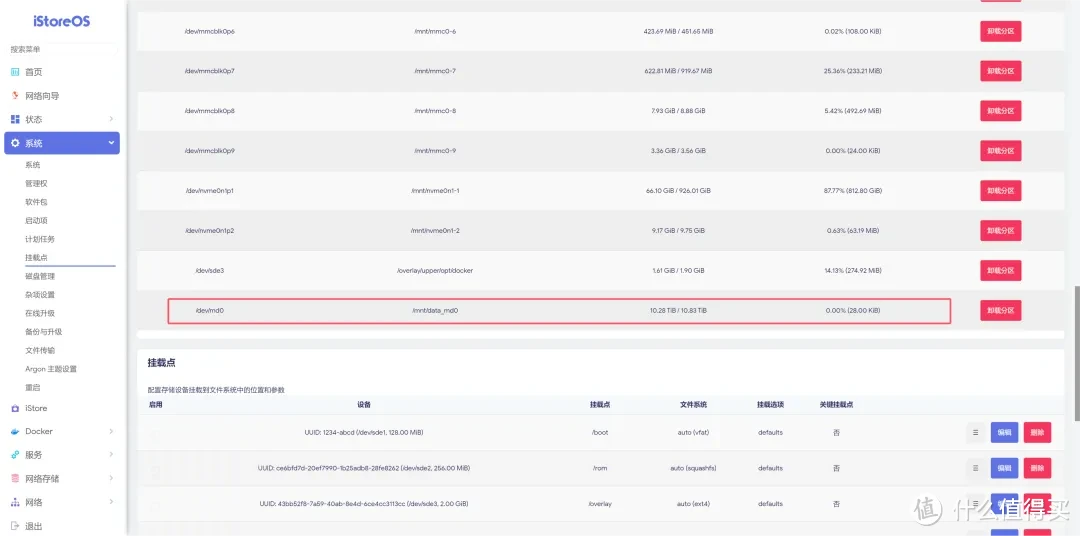Open the 网络向导 wizard icon
The width and height of the screenshot is (1080, 536).
click(15, 95)
